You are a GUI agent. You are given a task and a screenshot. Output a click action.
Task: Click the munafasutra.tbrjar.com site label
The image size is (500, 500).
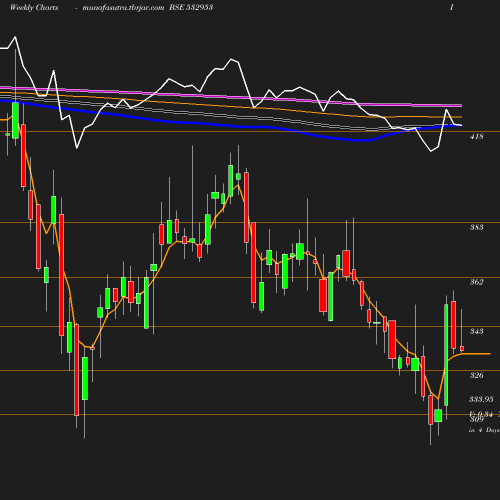click(x=123, y=8)
